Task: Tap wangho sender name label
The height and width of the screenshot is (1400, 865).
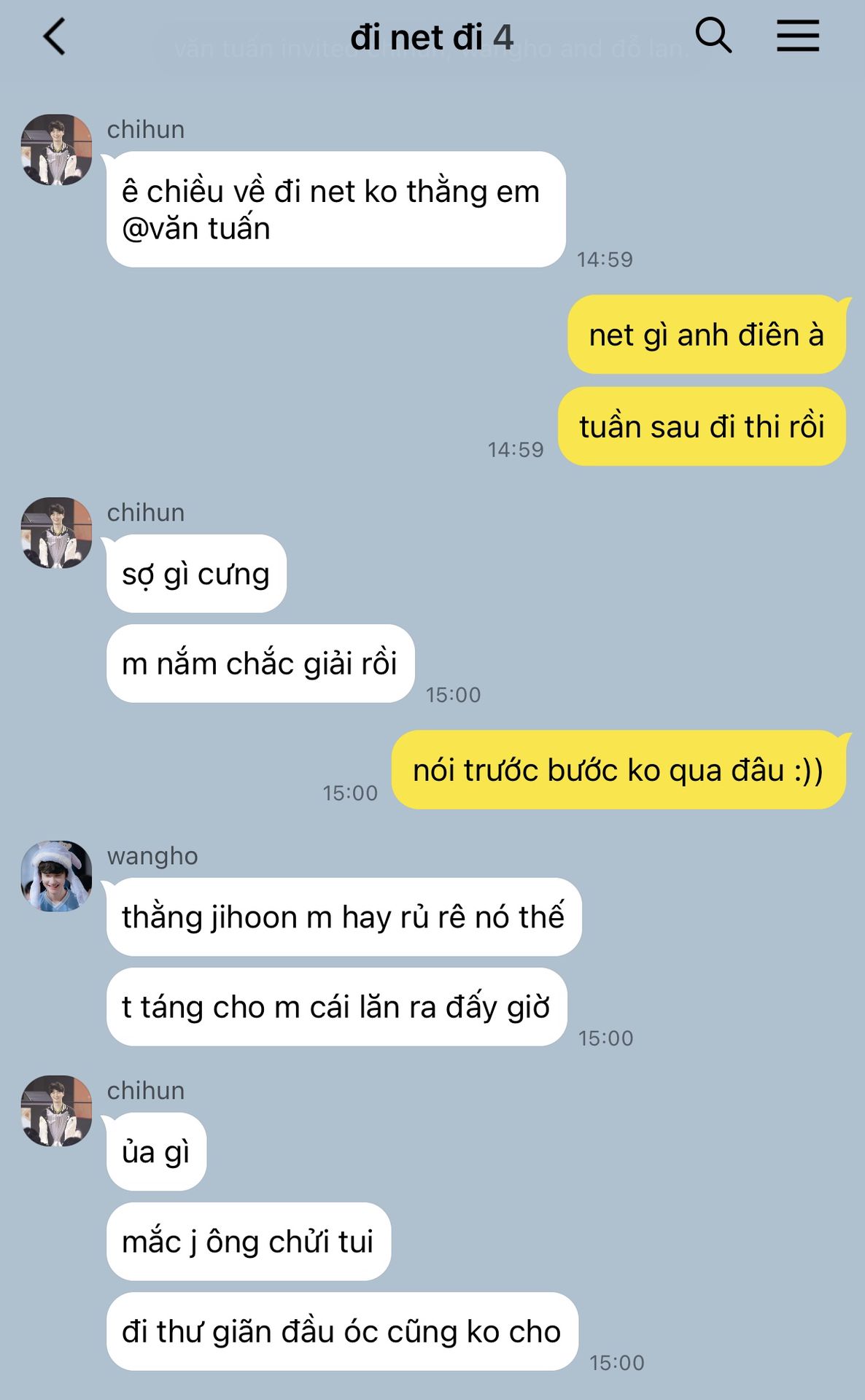Action: [152, 856]
